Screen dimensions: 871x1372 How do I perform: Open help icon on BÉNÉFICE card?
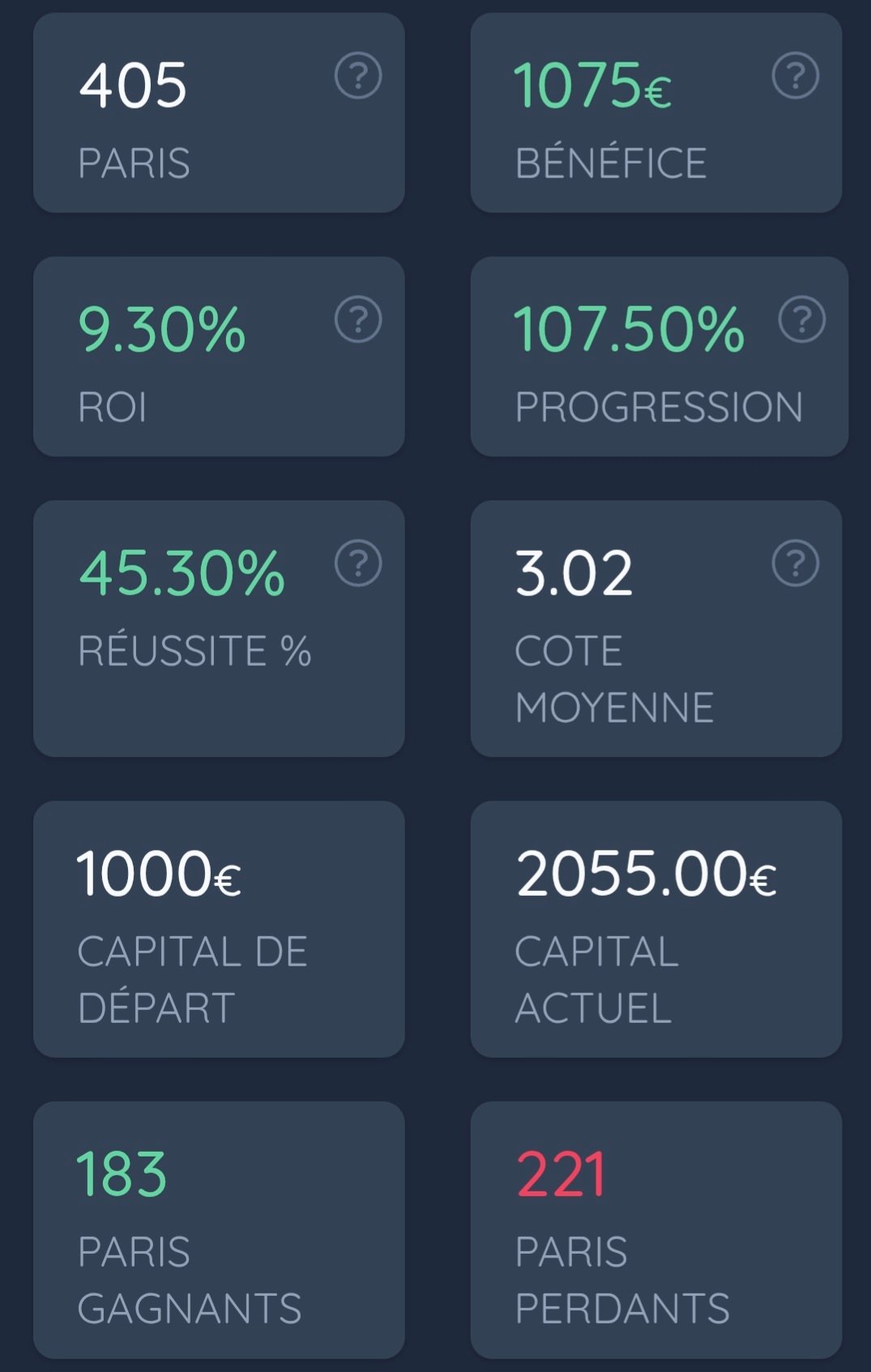coord(796,75)
